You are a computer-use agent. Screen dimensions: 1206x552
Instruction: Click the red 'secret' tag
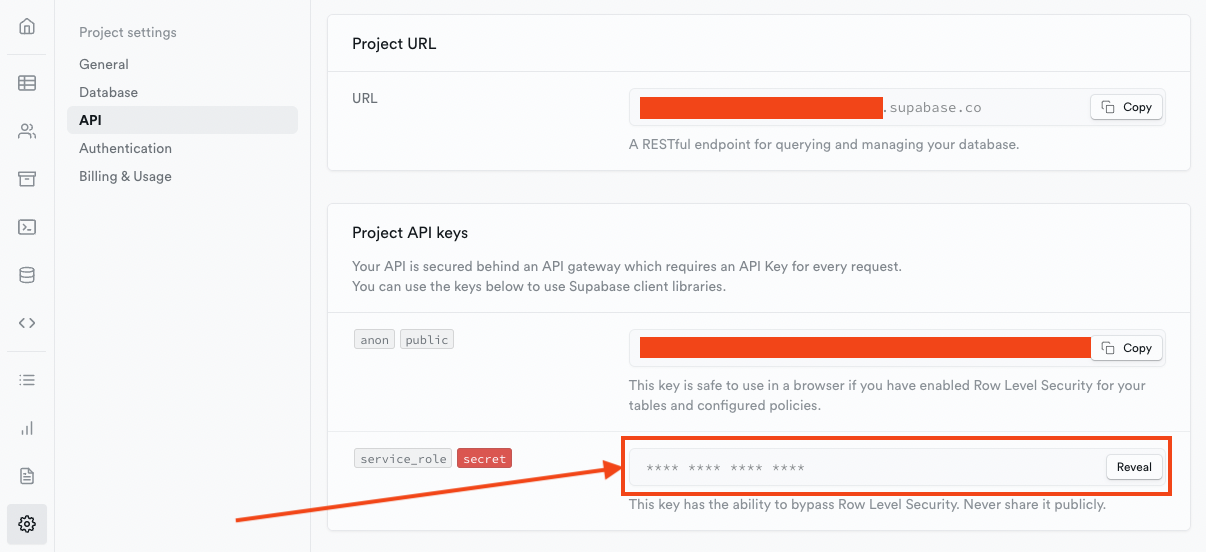485,459
